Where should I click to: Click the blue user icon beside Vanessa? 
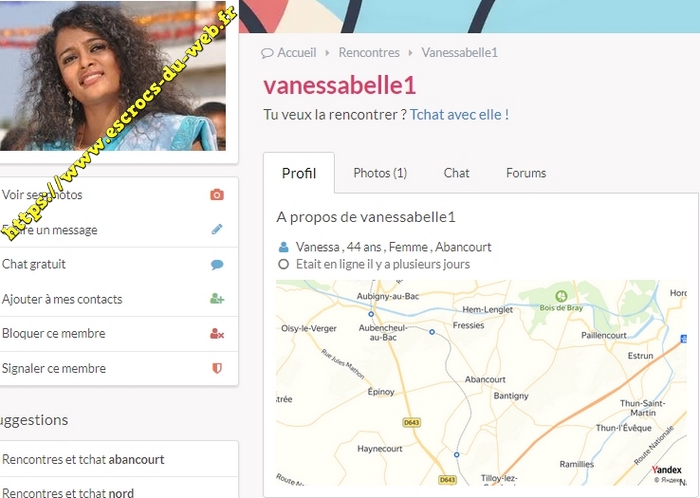283,247
